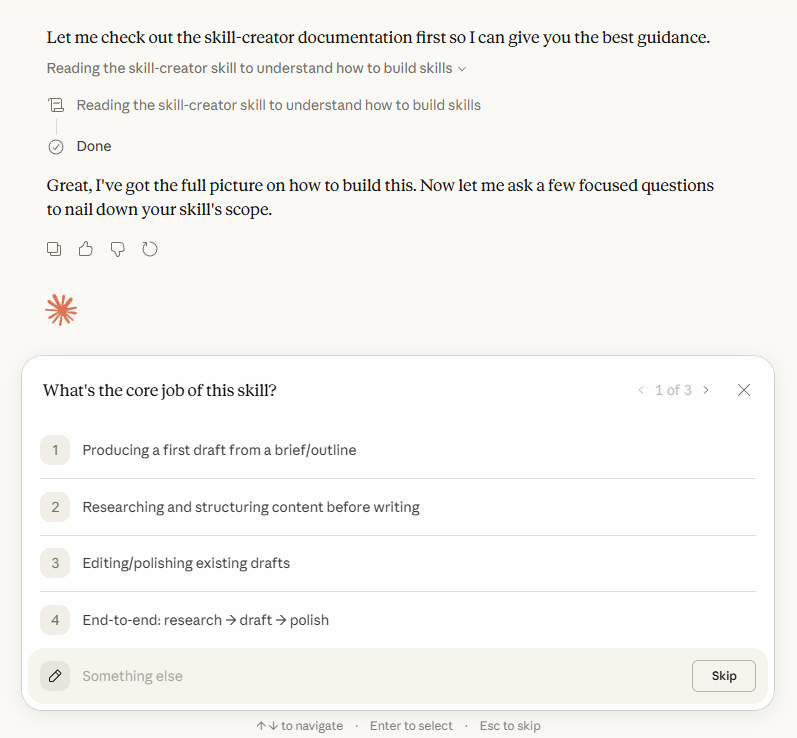Go to previous question with left chevron
The image size is (797, 738).
point(641,390)
